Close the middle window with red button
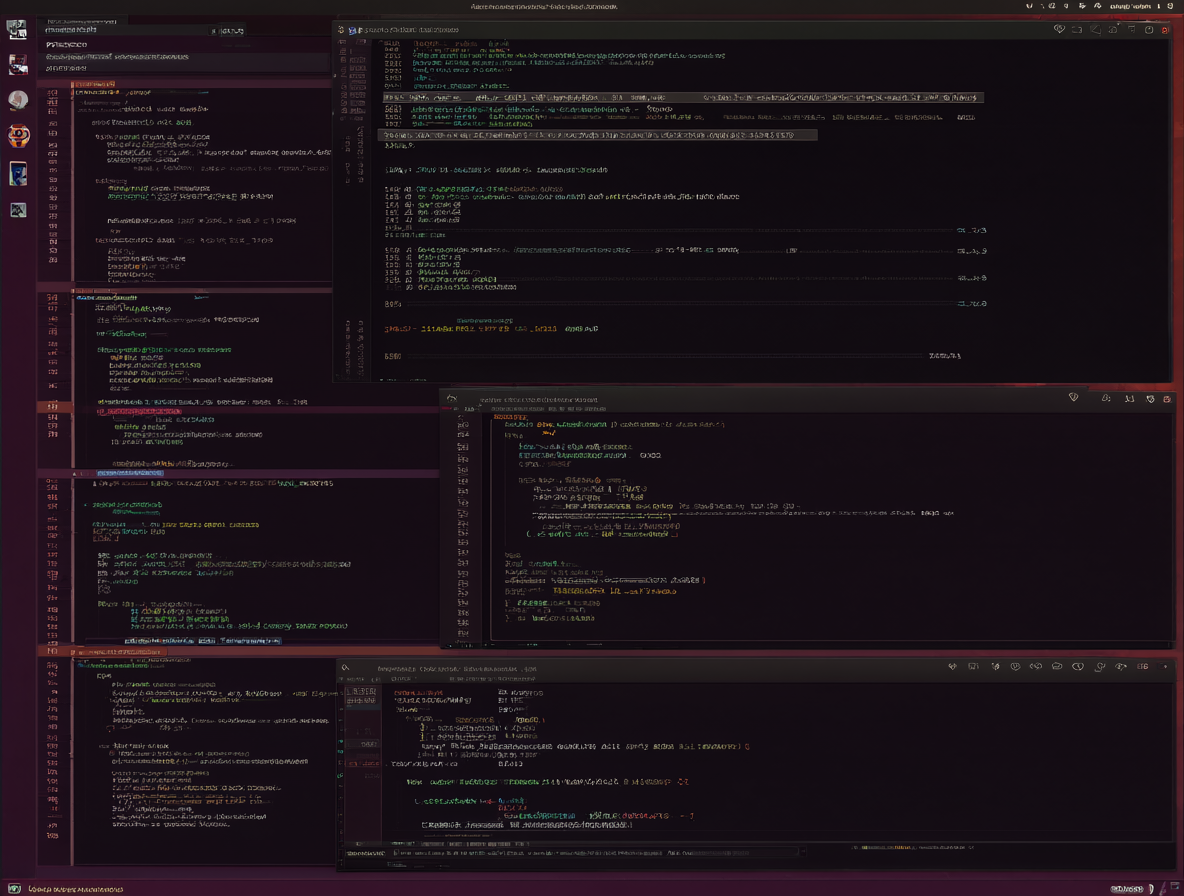Image resolution: width=1184 pixels, height=896 pixels. (1167, 399)
